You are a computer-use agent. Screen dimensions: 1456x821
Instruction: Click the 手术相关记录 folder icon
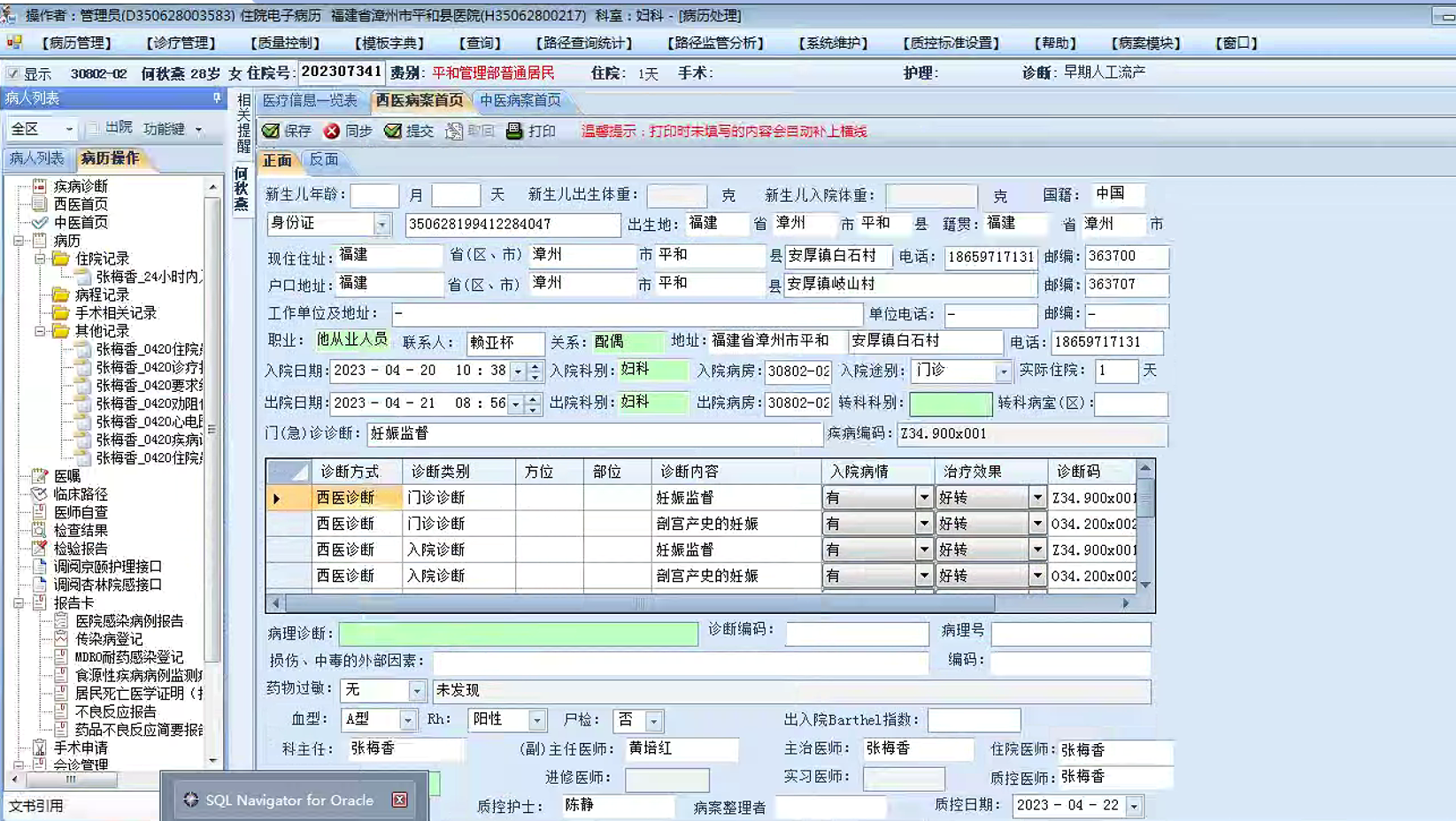(61, 312)
